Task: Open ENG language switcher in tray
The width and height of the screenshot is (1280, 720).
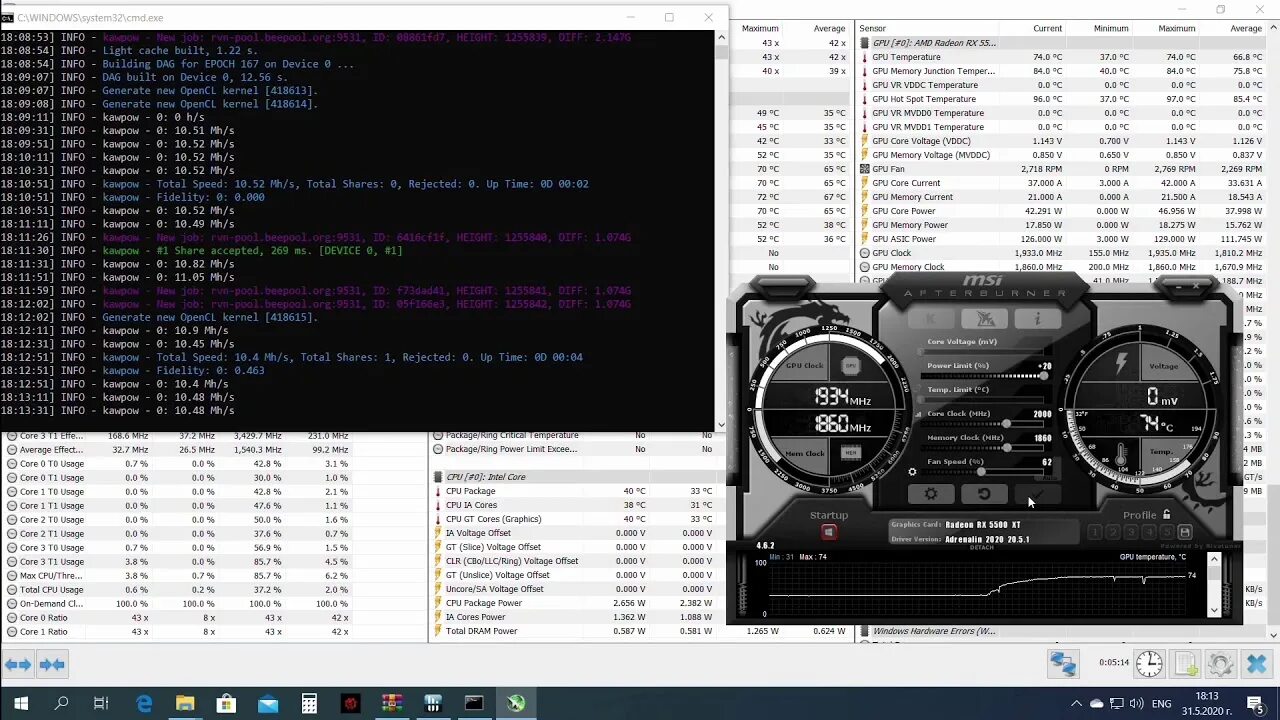Action: click(x=1161, y=704)
